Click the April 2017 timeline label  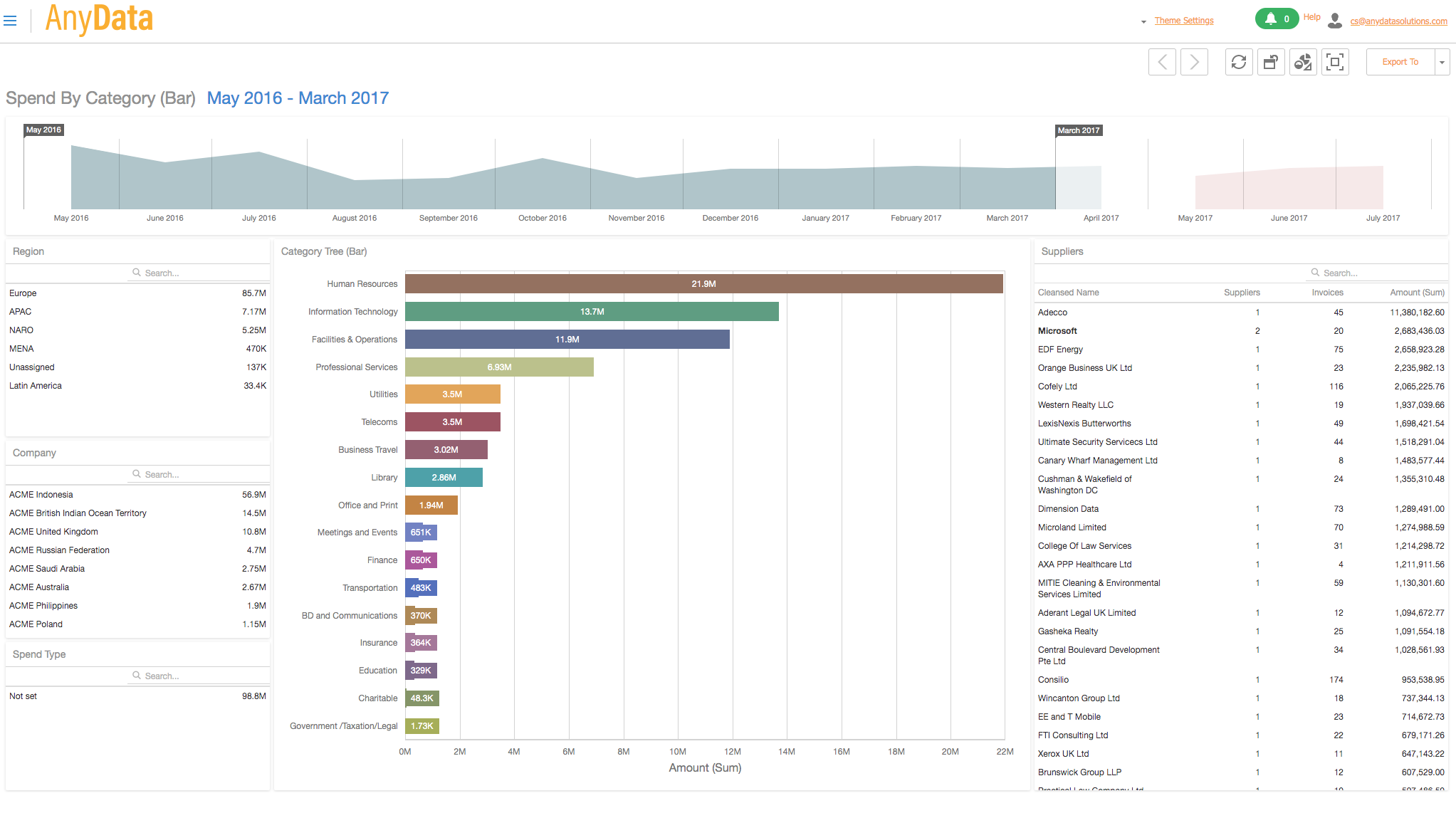(1101, 218)
